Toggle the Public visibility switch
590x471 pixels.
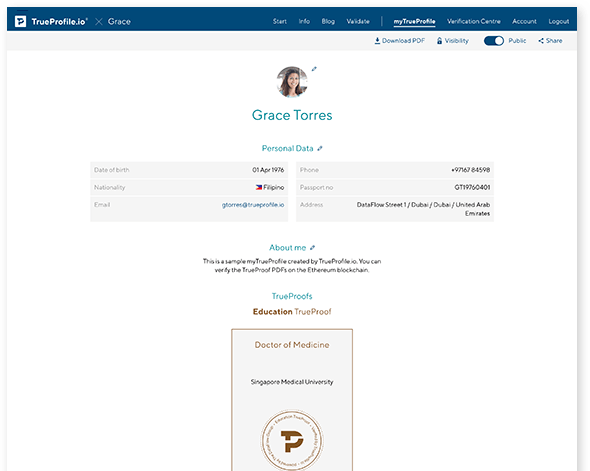[x=494, y=41]
